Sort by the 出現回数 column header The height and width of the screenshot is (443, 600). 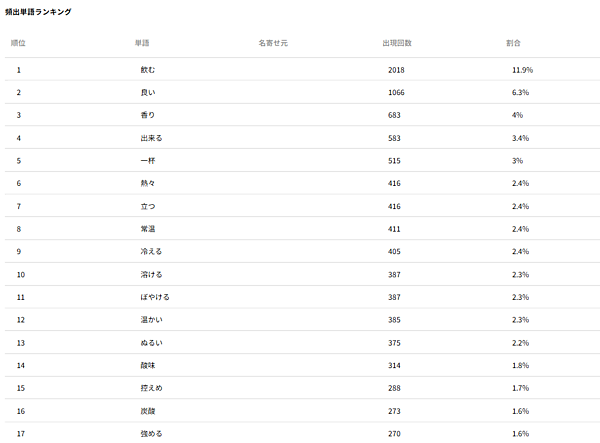click(397, 44)
